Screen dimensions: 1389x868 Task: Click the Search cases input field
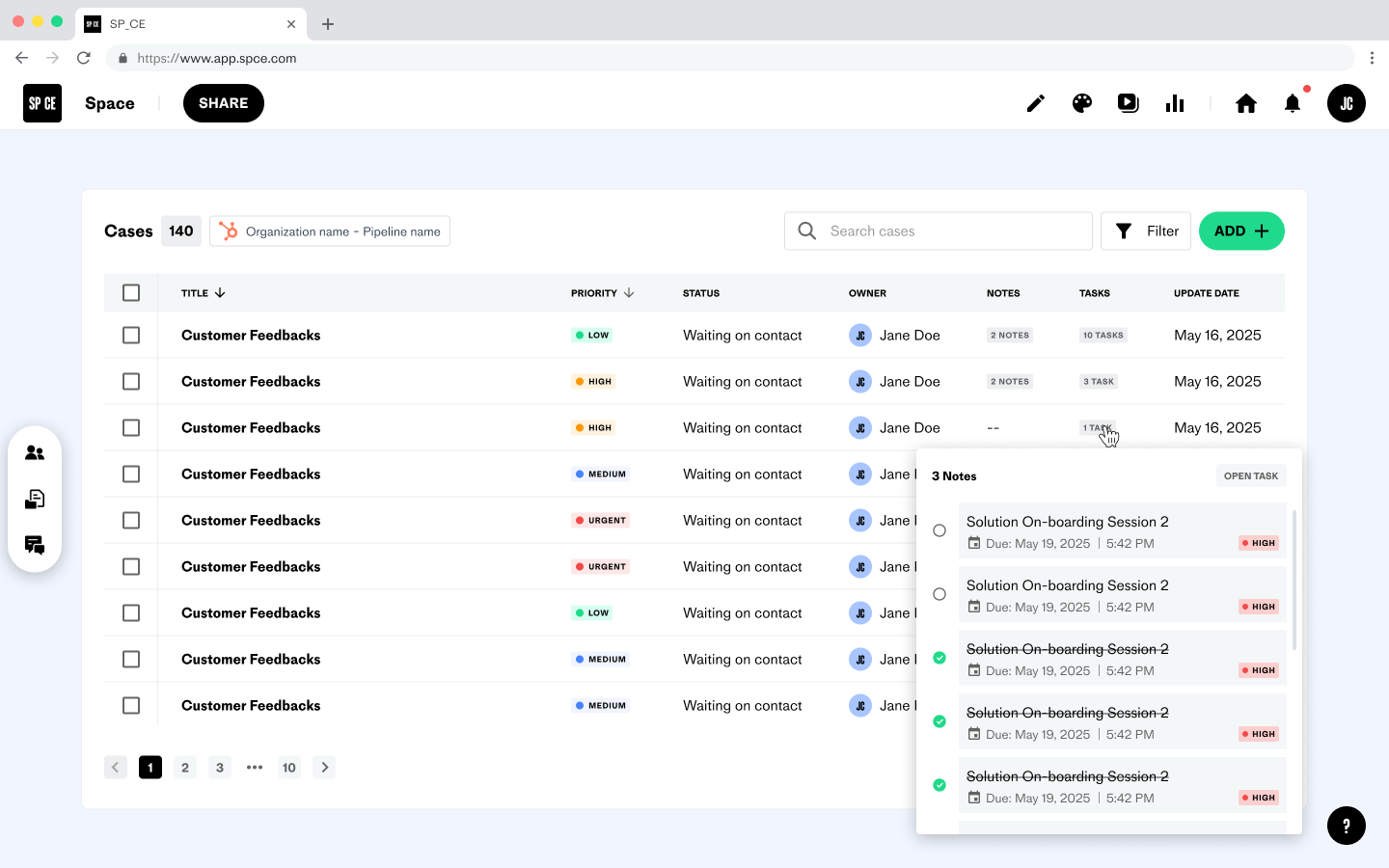coord(950,231)
